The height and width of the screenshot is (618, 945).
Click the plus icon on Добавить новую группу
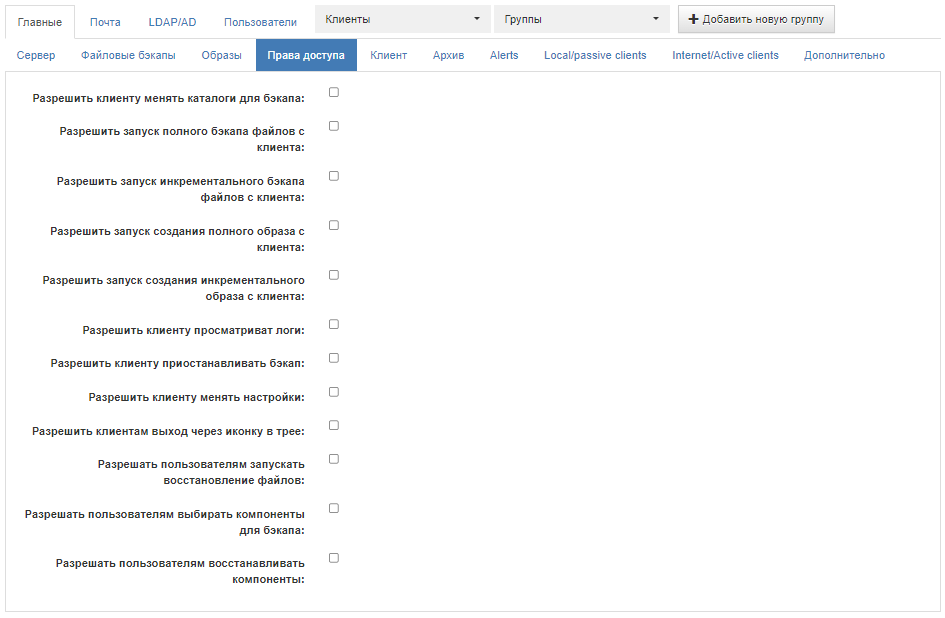click(693, 19)
